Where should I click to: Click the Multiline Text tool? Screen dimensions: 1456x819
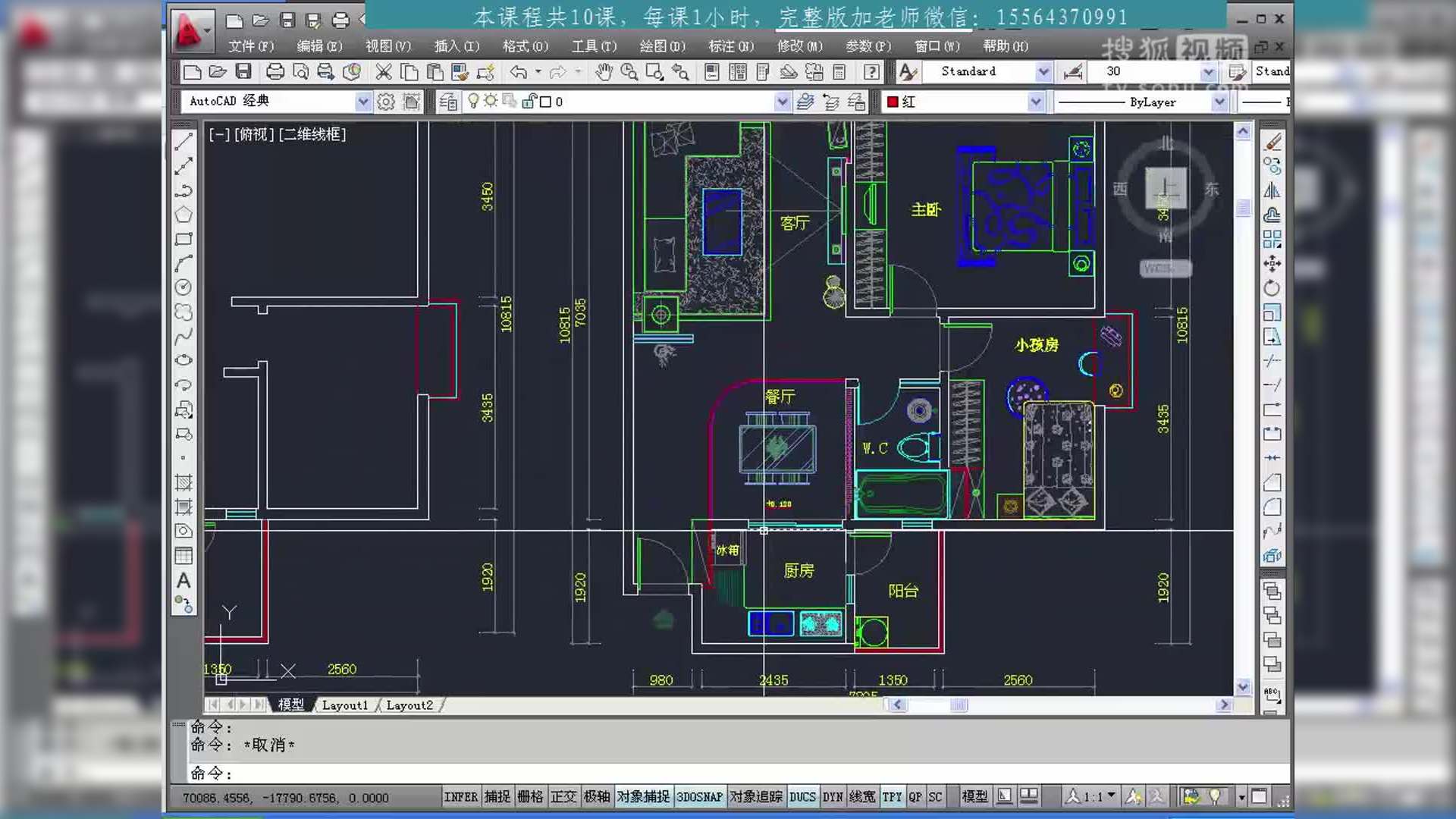click(x=184, y=581)
